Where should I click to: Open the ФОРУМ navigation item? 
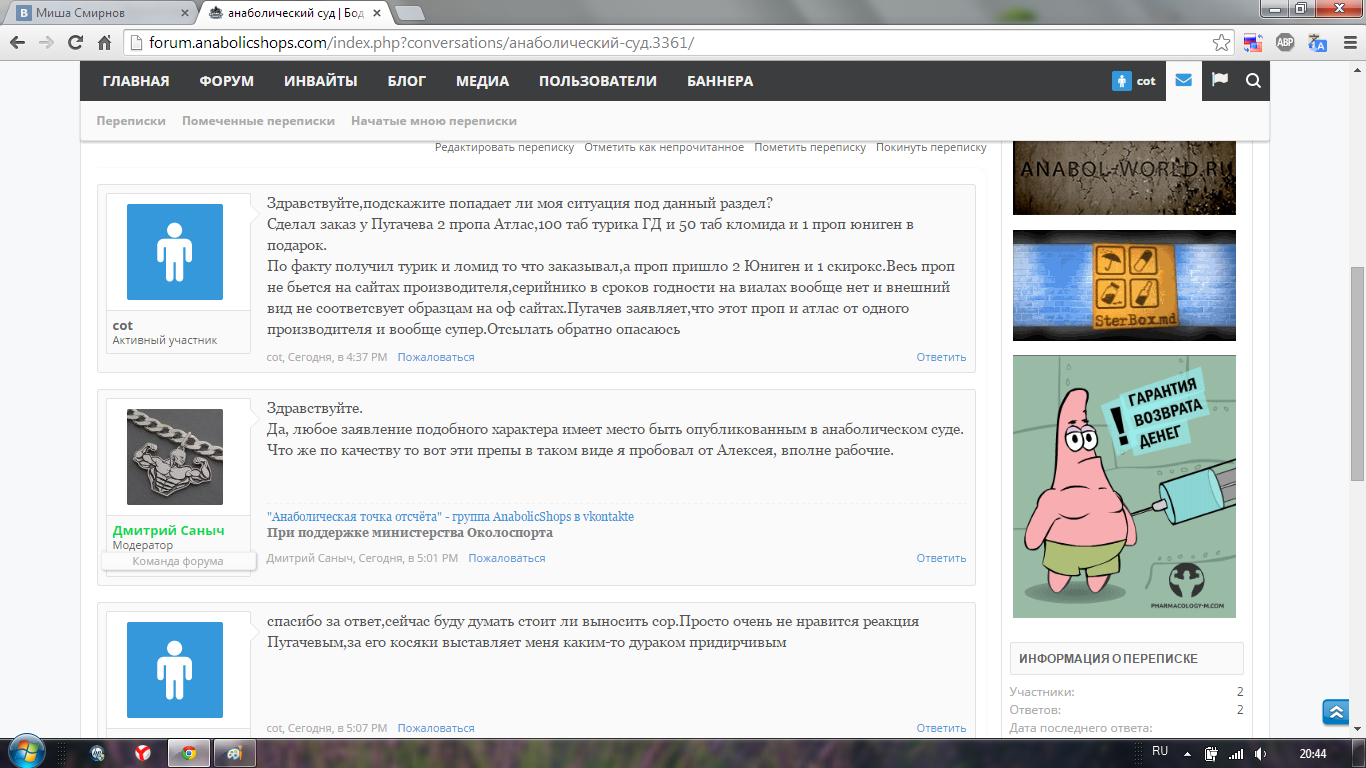click(226, 81)
